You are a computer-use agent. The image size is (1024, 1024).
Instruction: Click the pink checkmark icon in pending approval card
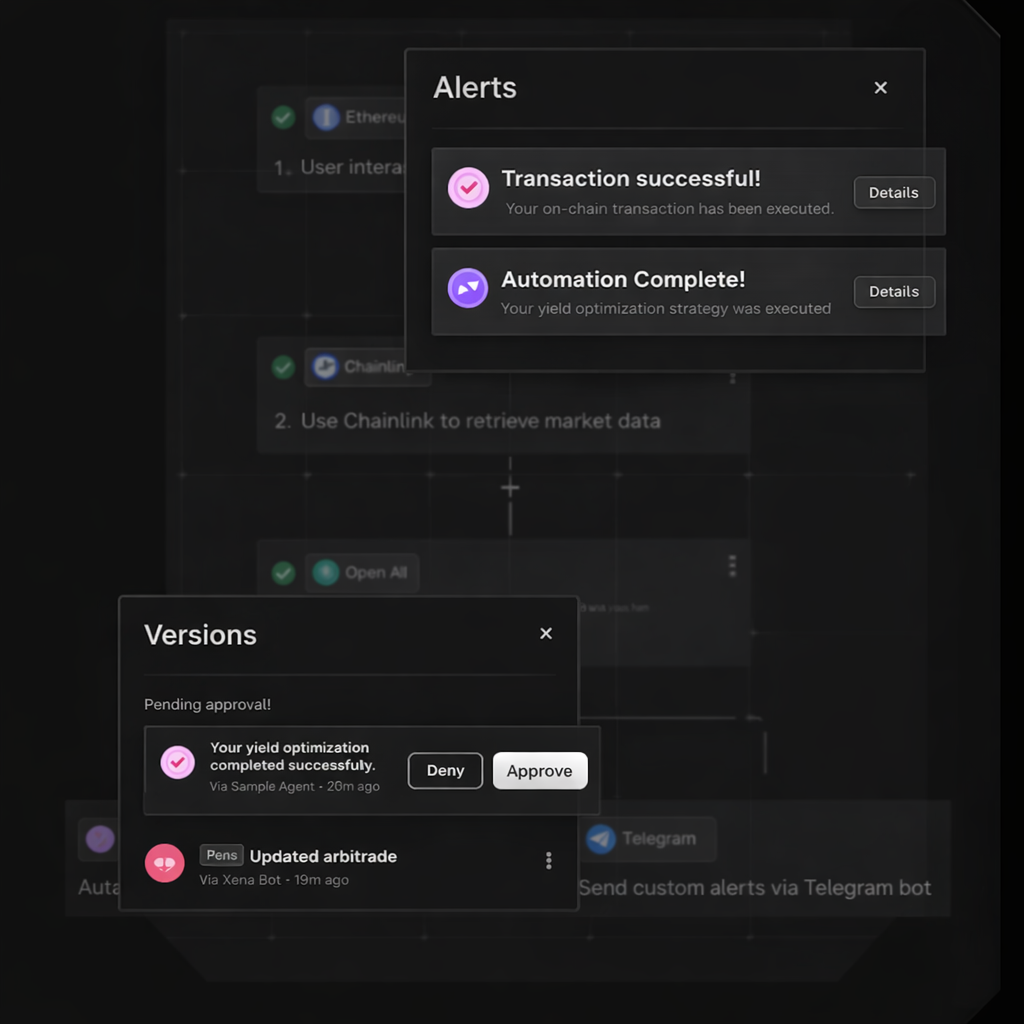178,762
